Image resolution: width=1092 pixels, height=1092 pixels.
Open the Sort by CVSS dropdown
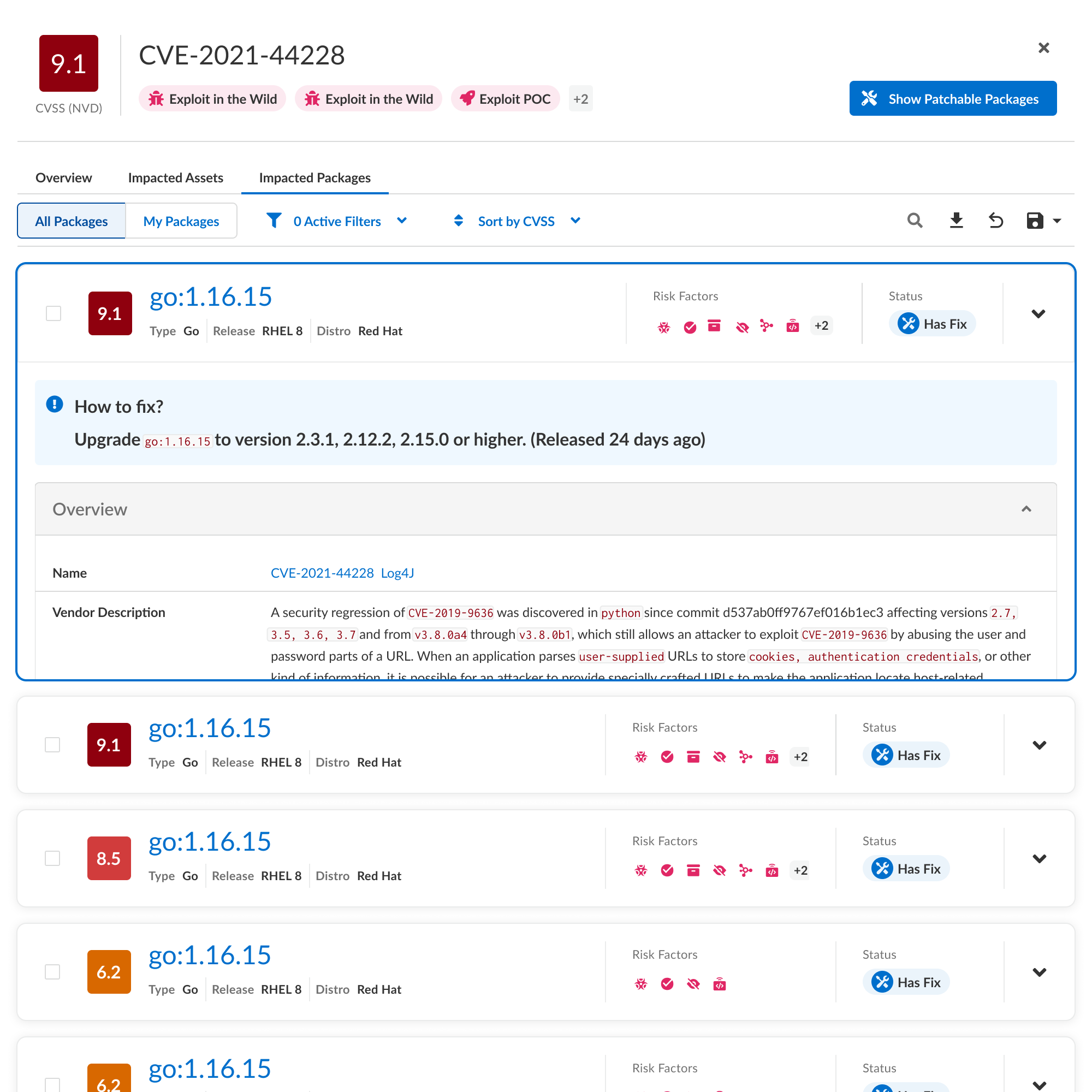(x=529, y=221)
